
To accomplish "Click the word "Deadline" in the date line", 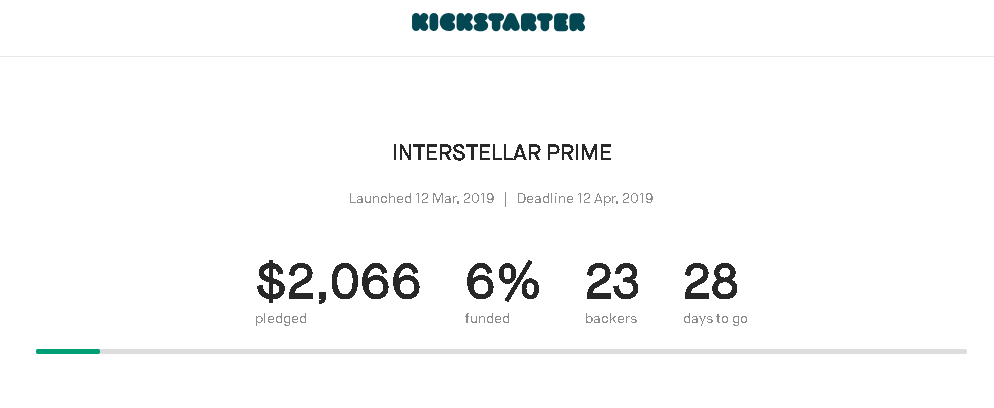I will (545, 198).
